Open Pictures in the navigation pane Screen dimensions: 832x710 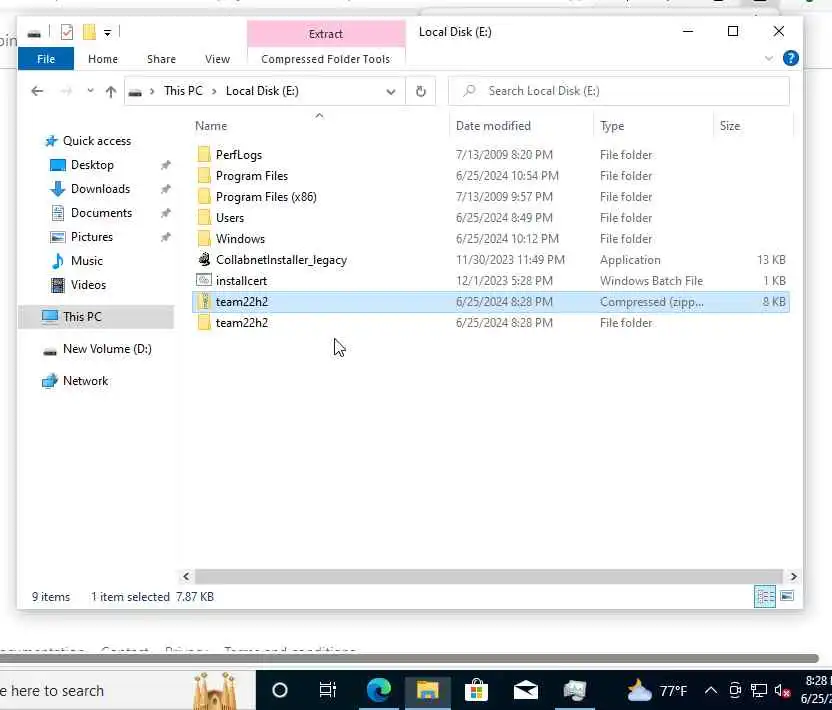click(x=92, y=236)
